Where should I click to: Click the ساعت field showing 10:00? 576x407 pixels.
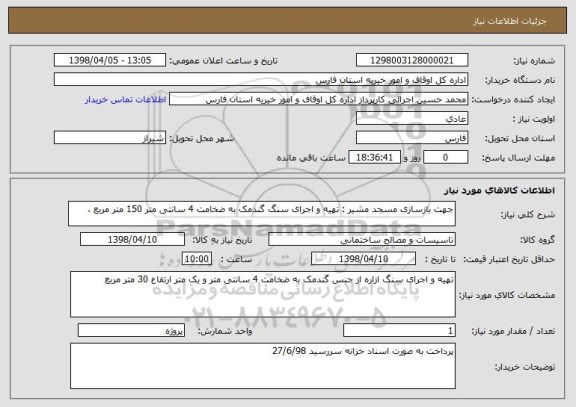tap(197, 259)
